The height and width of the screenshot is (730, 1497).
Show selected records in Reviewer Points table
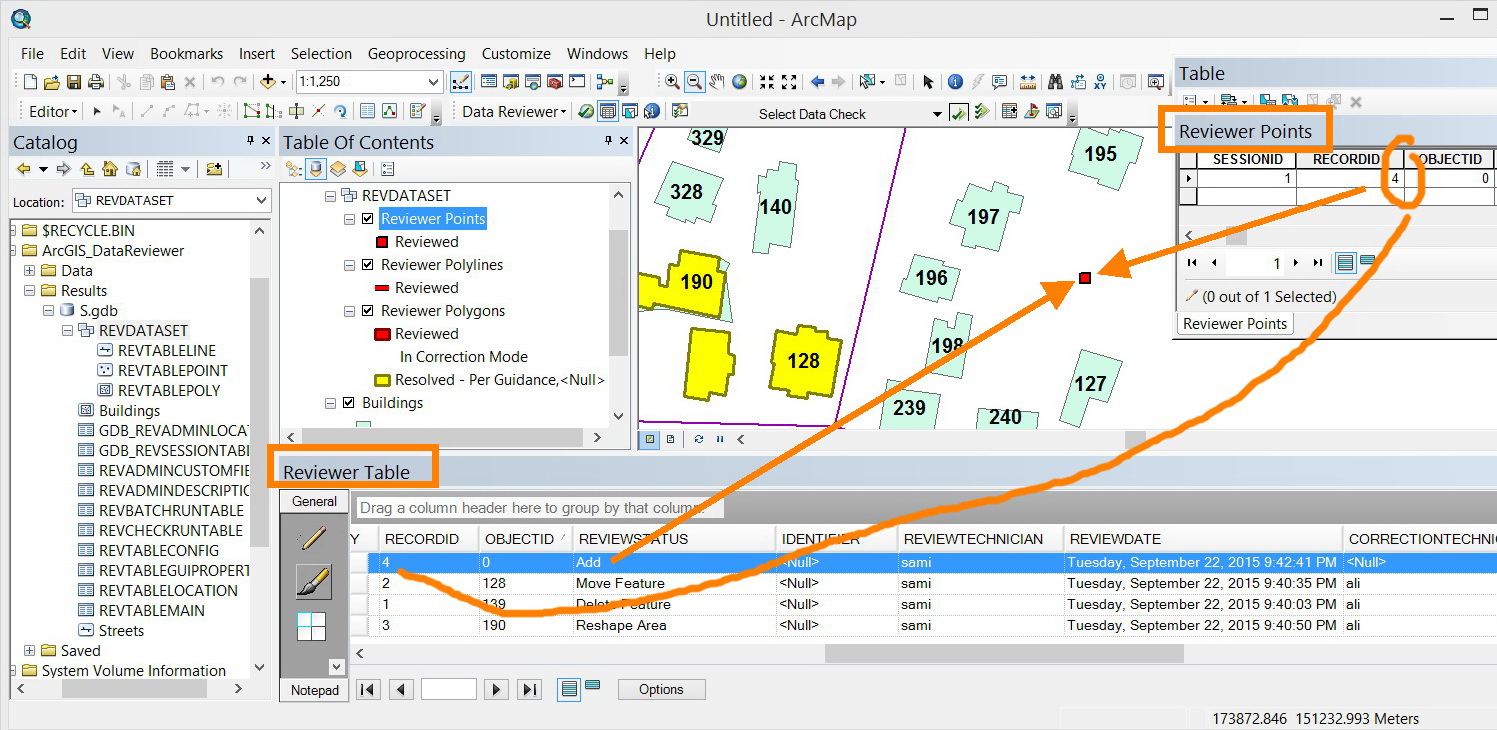click(1367, 262)
